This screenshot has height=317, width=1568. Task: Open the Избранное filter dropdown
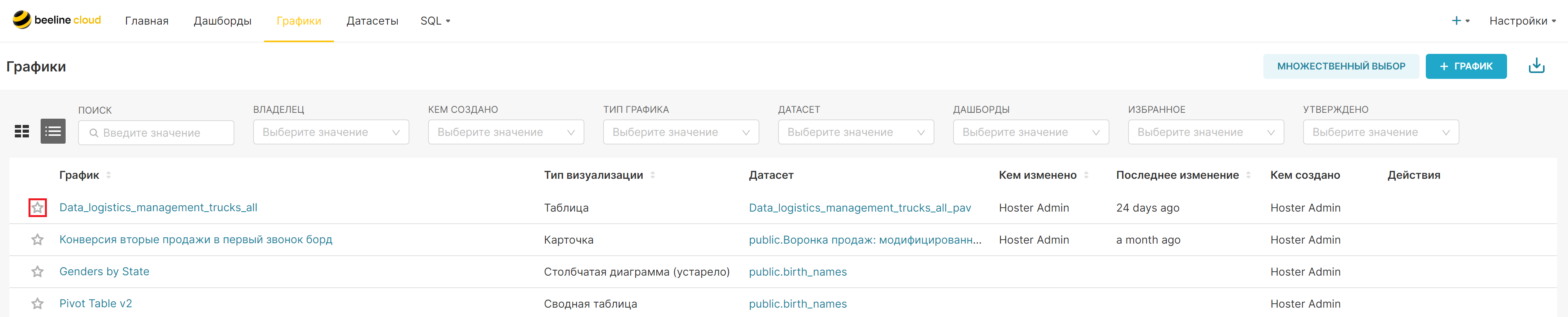pyautogui.click(x=1206, y=132)
